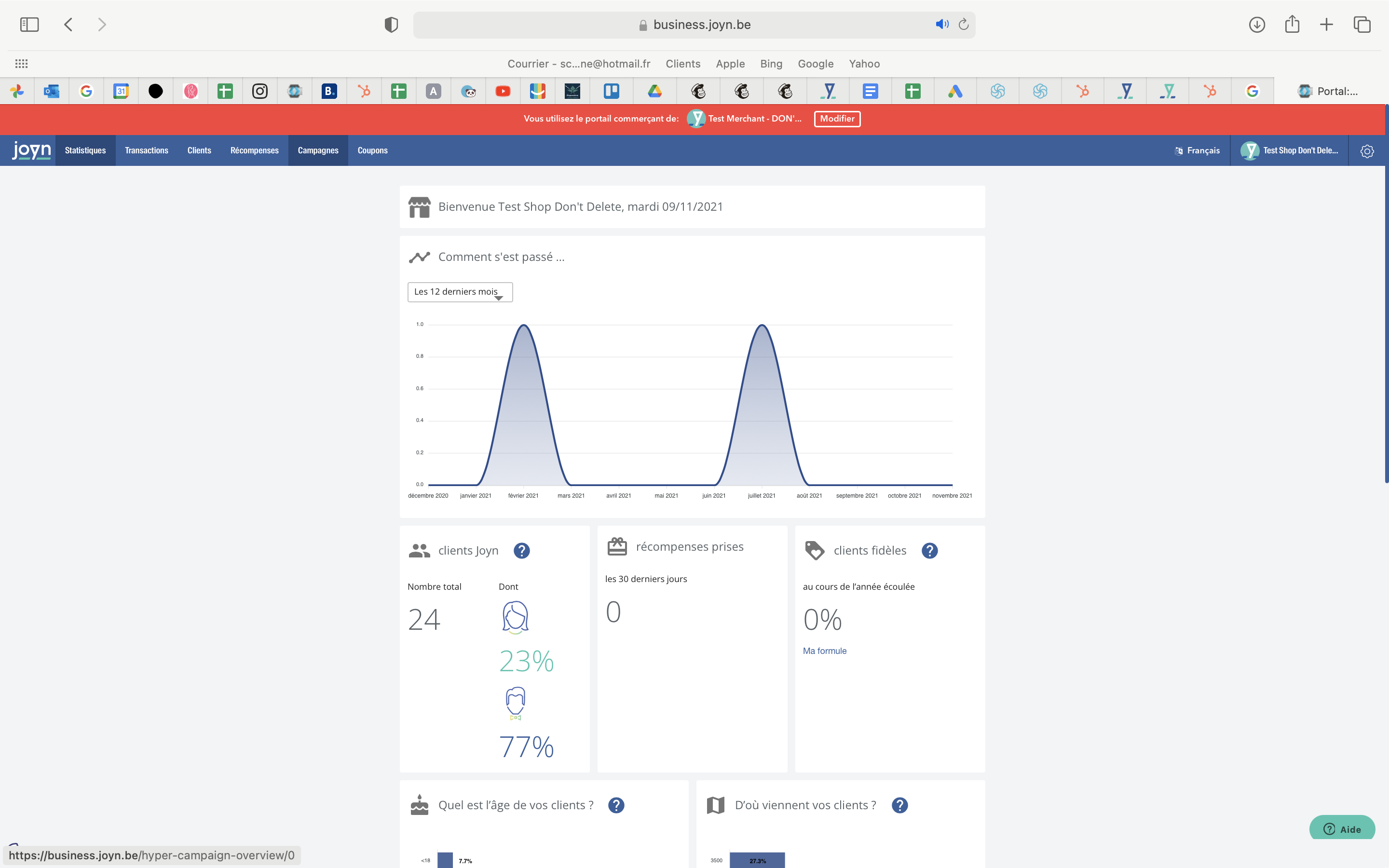Switch to the Instagram pinned tab

pos(260,91)
